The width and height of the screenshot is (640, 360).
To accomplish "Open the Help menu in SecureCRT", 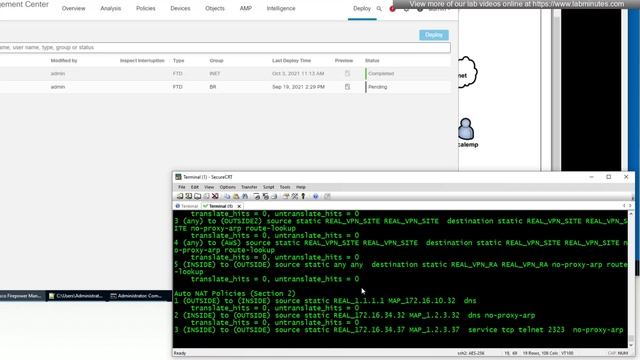I will tap(301, 187).
